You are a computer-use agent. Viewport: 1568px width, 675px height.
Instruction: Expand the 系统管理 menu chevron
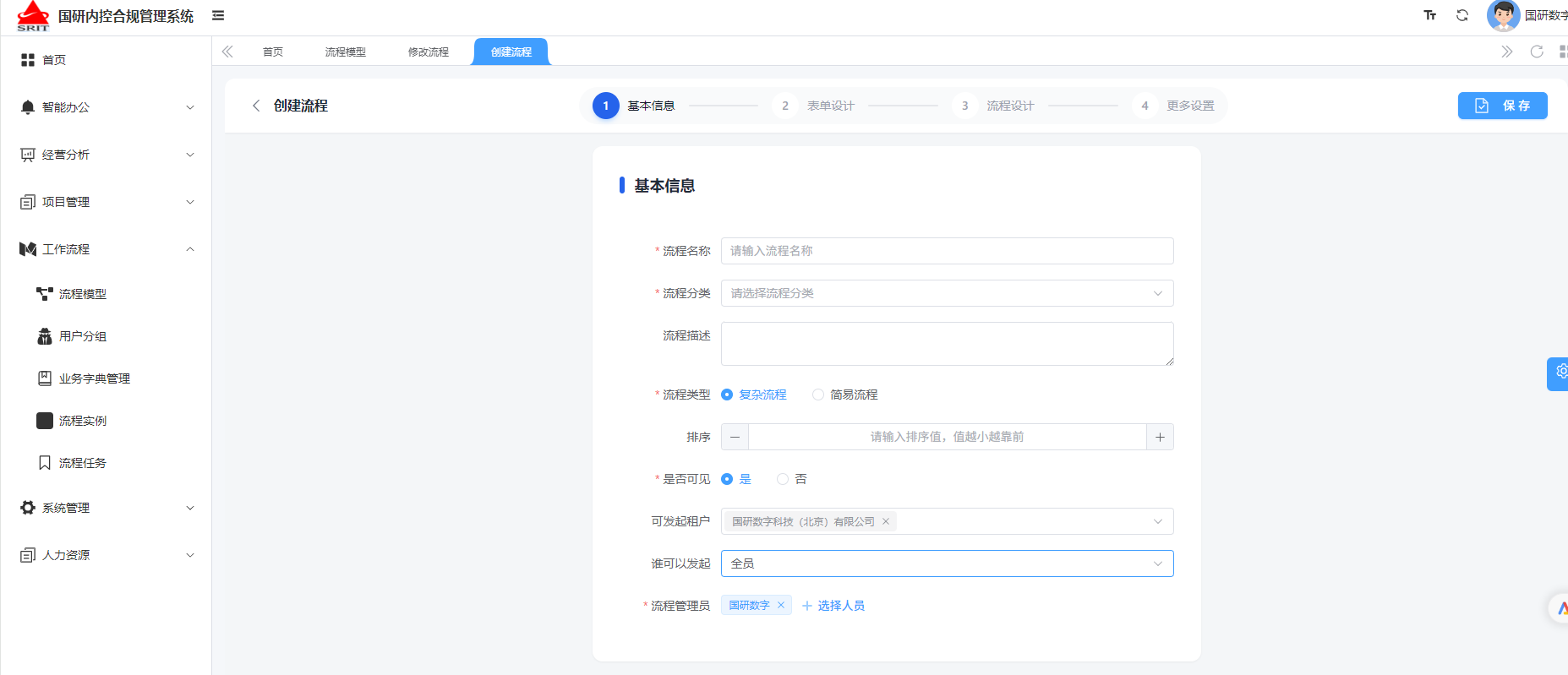point(190,508)
